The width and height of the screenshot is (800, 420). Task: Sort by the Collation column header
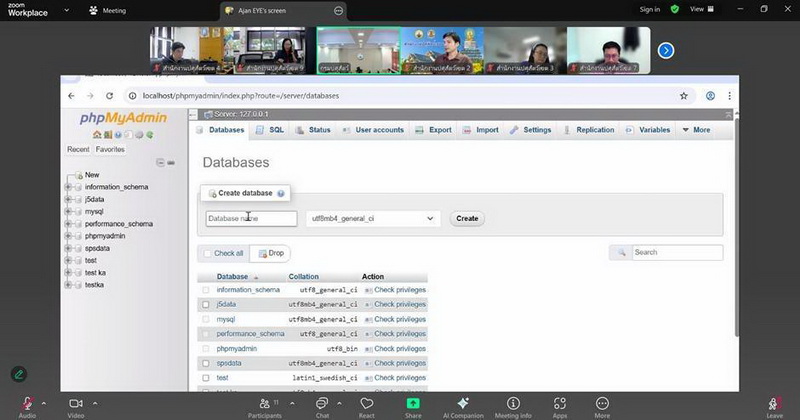coord(304,277)
